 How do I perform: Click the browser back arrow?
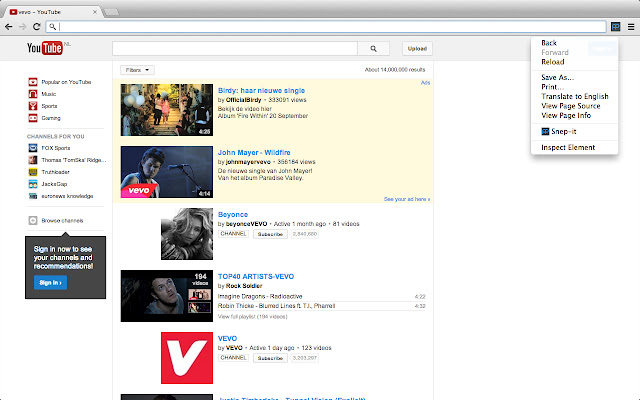9,26
